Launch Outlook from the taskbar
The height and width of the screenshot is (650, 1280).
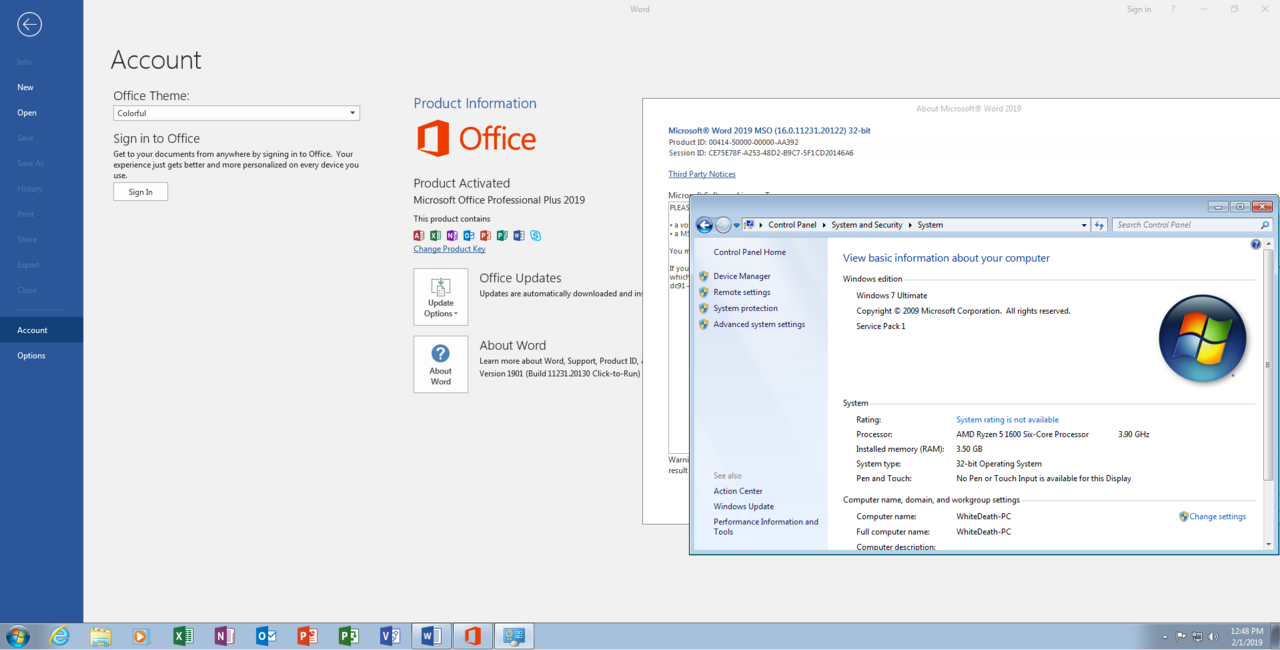point(266,636)
